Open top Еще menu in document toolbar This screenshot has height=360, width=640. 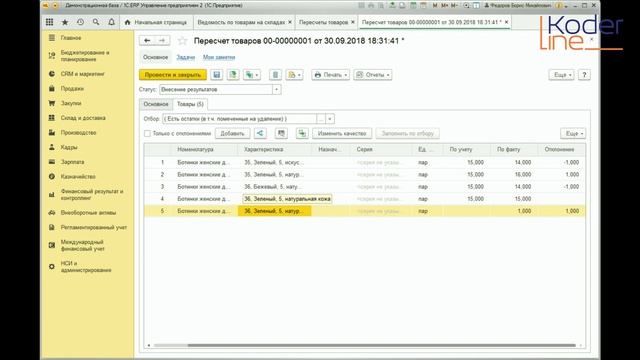coord(562,75)
